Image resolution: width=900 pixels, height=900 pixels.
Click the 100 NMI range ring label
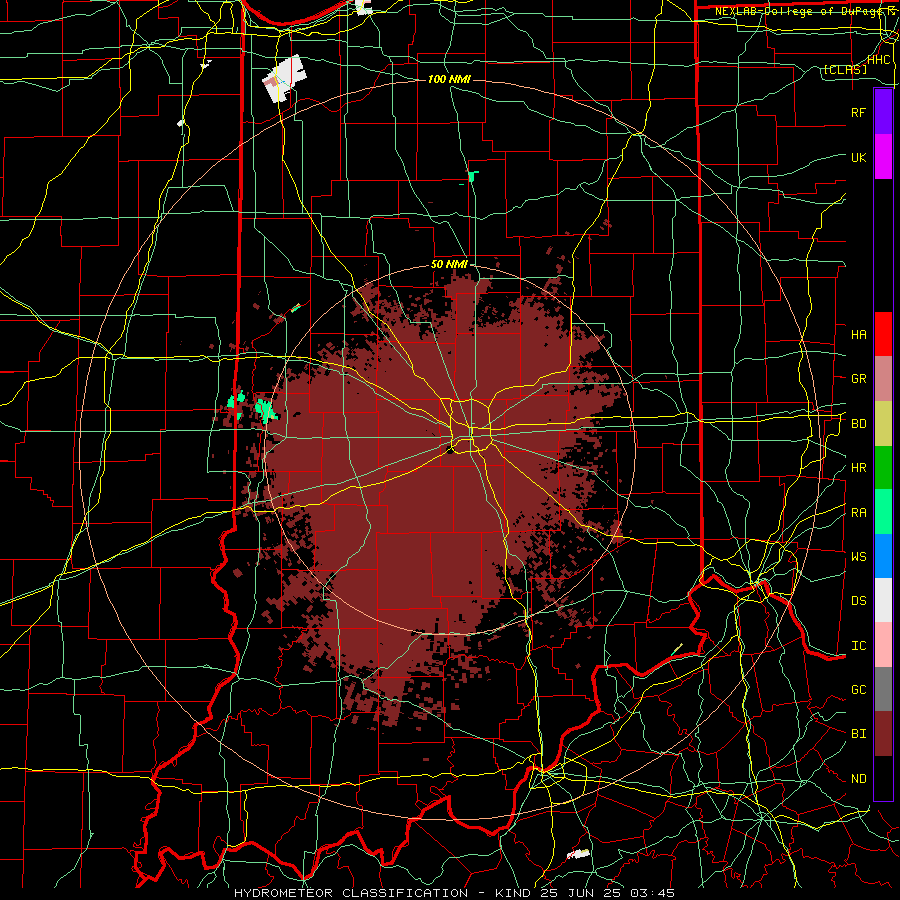click(x=449, y=79)
